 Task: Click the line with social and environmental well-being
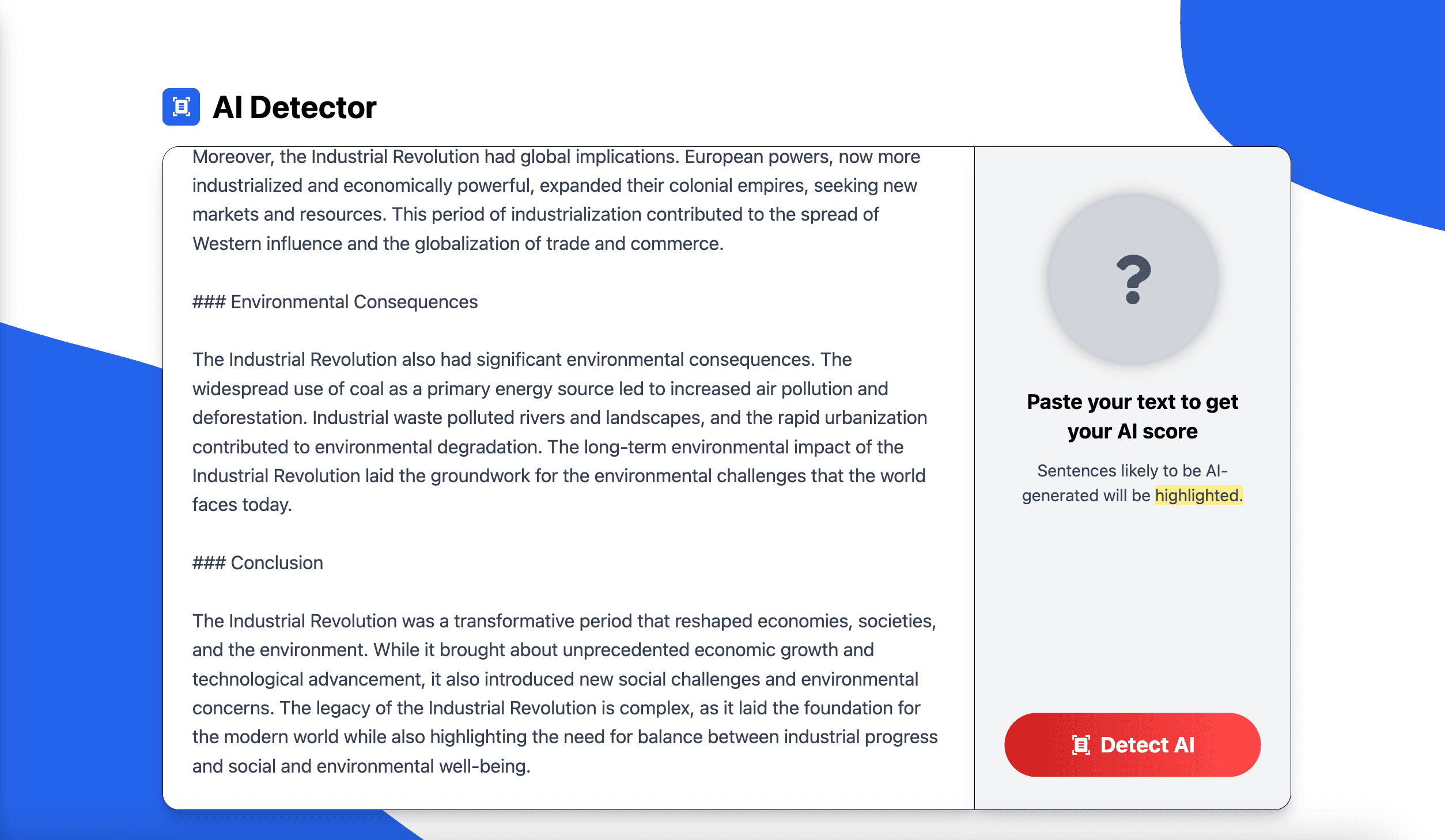[361, 766]
